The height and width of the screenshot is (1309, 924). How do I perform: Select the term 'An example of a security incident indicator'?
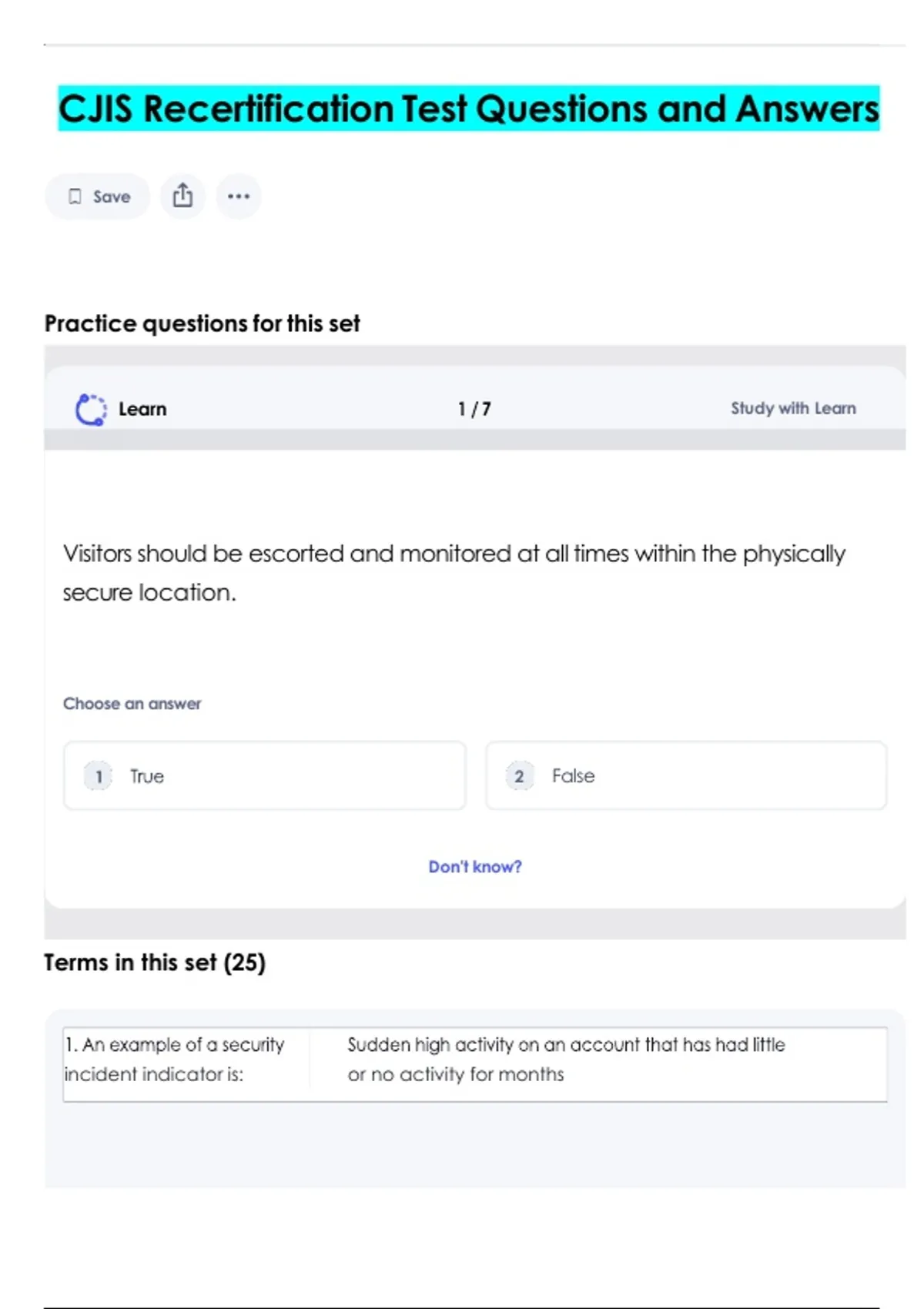[175, 1060]
